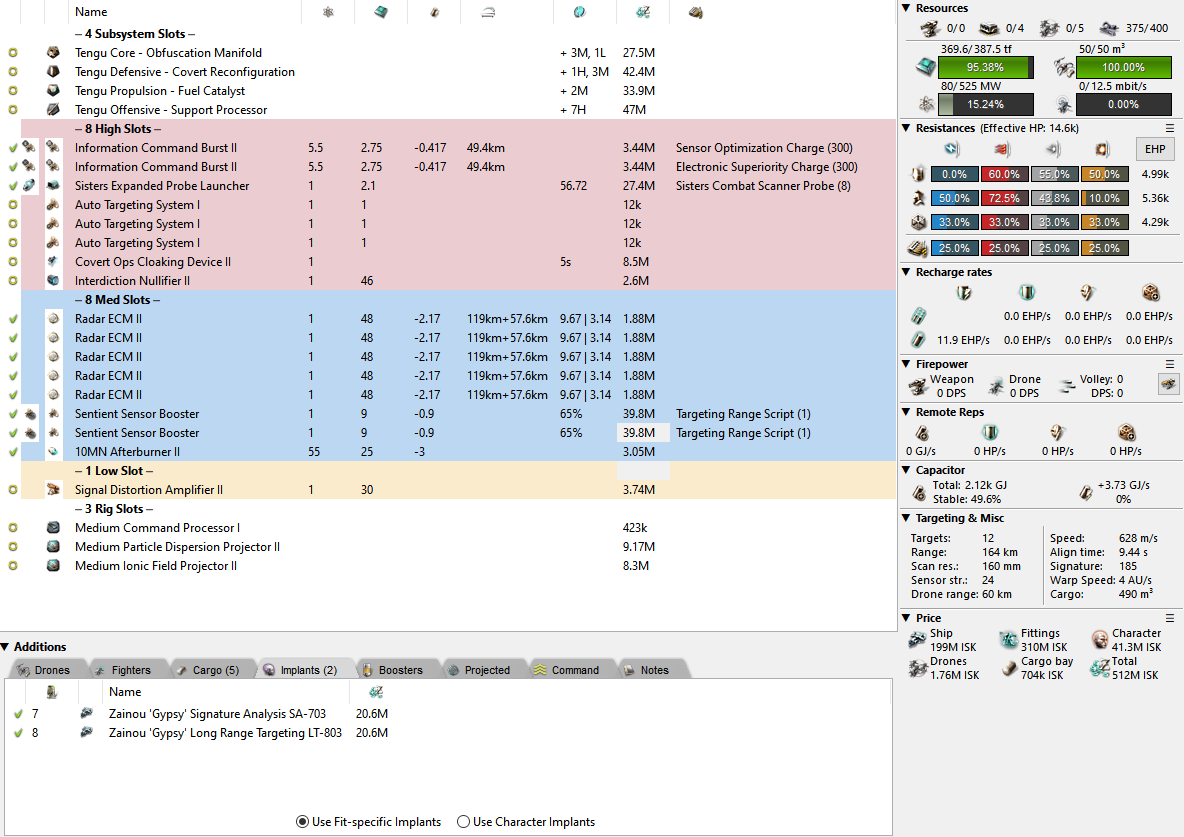Click the ammo column header icon

(695, 12)
